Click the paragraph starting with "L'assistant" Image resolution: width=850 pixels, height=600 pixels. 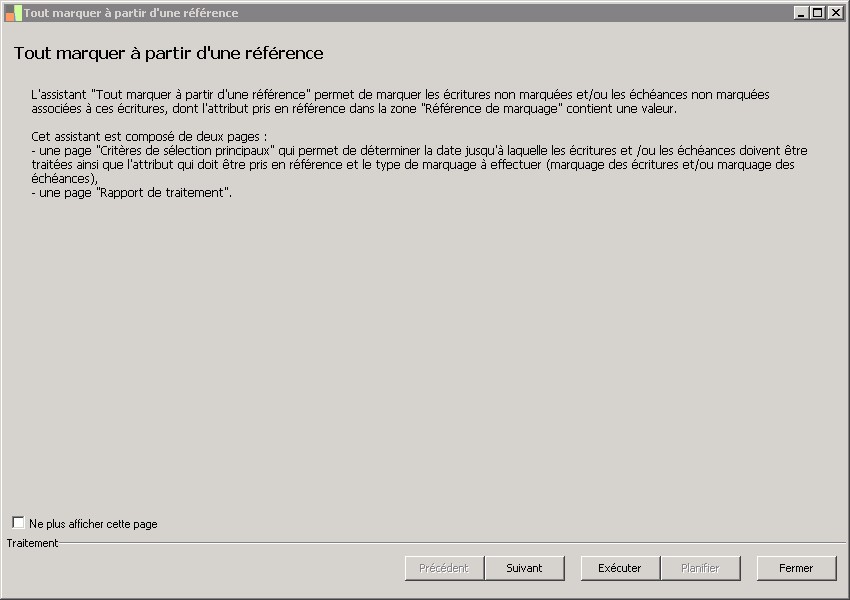[x=400, y=95]
